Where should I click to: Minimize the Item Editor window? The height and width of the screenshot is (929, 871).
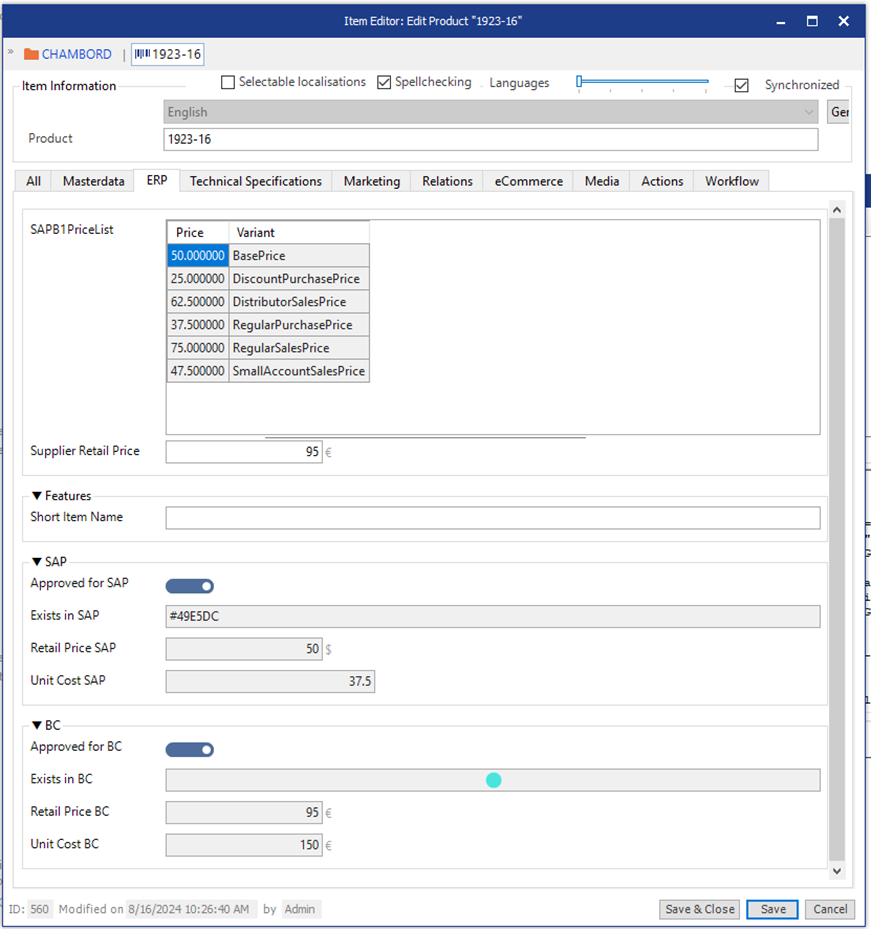pos(781,21)
